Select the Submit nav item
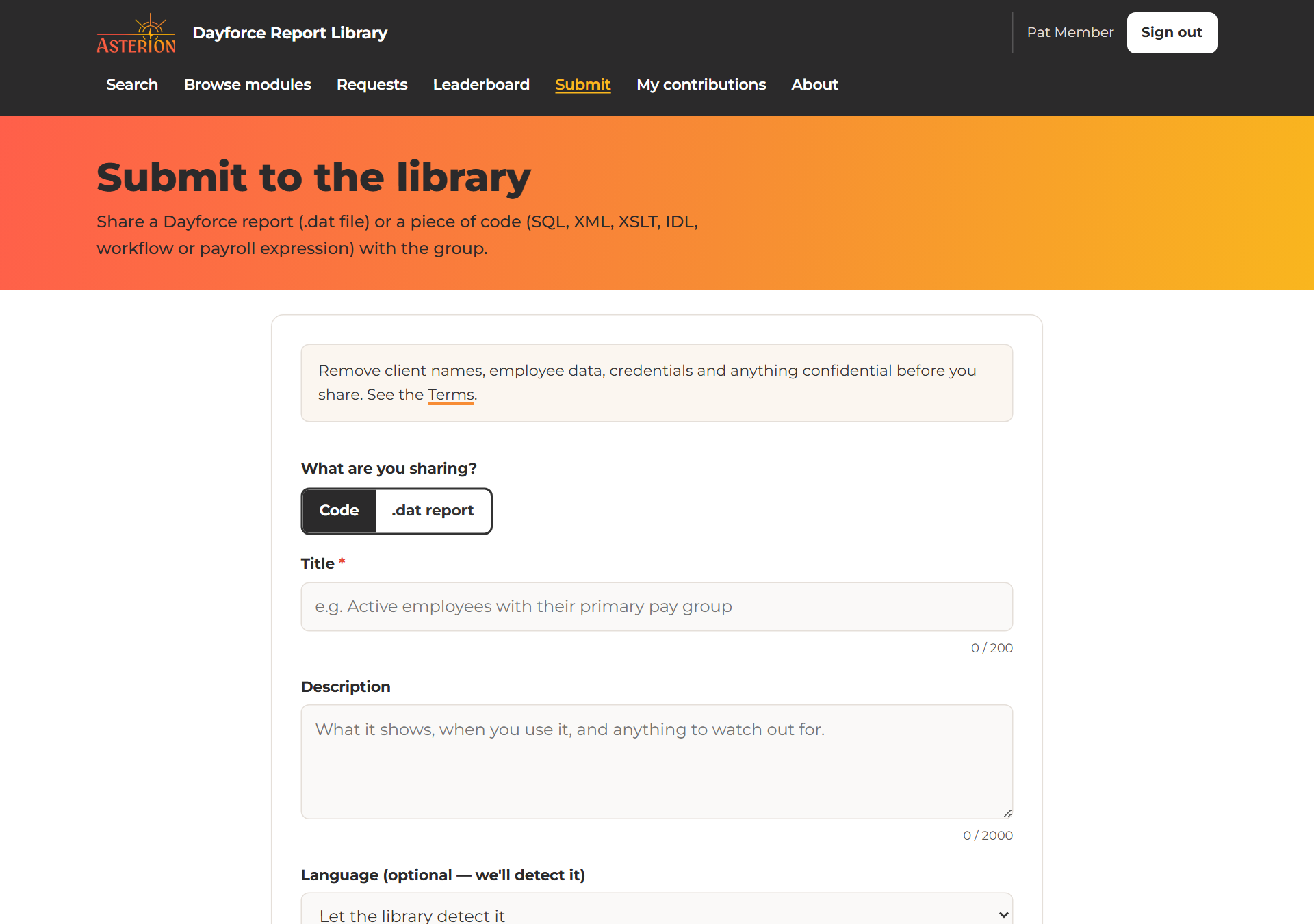The height and width of the screenshot is (924, 1314). (583, 84)
